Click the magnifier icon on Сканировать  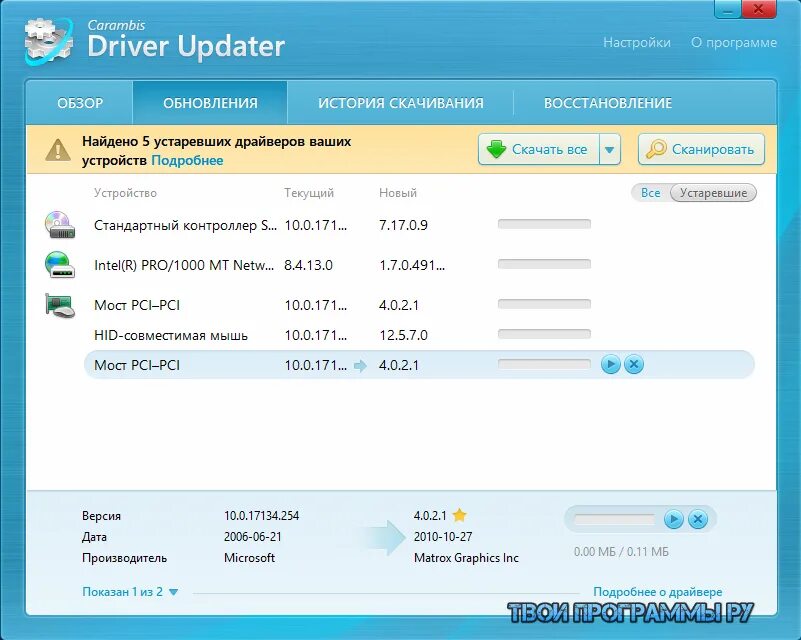click(x=656, y=149)
